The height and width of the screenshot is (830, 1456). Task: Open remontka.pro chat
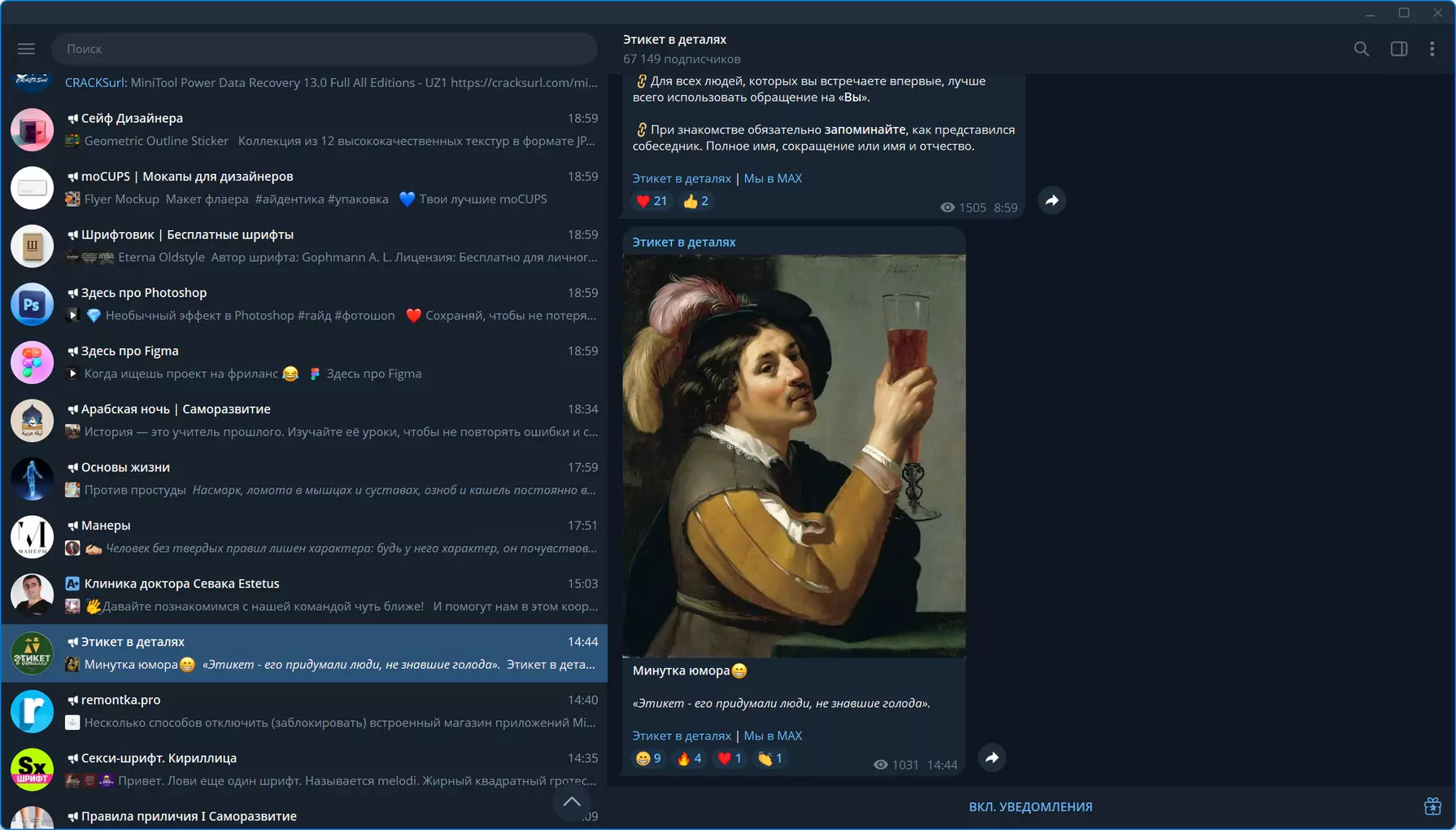[304, 711]
